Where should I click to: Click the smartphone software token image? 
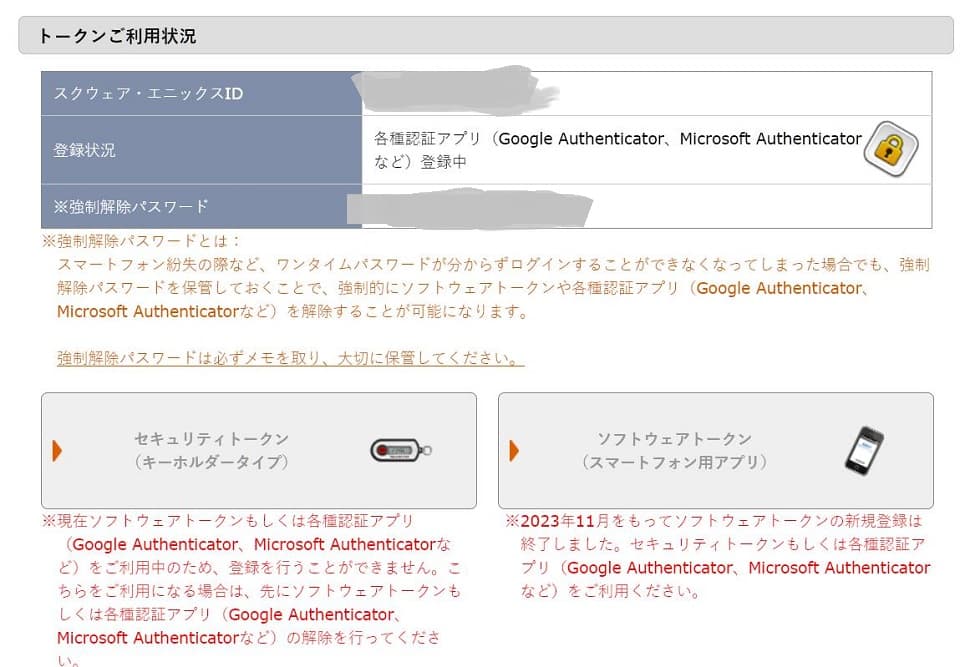click(x=864, y=450)
